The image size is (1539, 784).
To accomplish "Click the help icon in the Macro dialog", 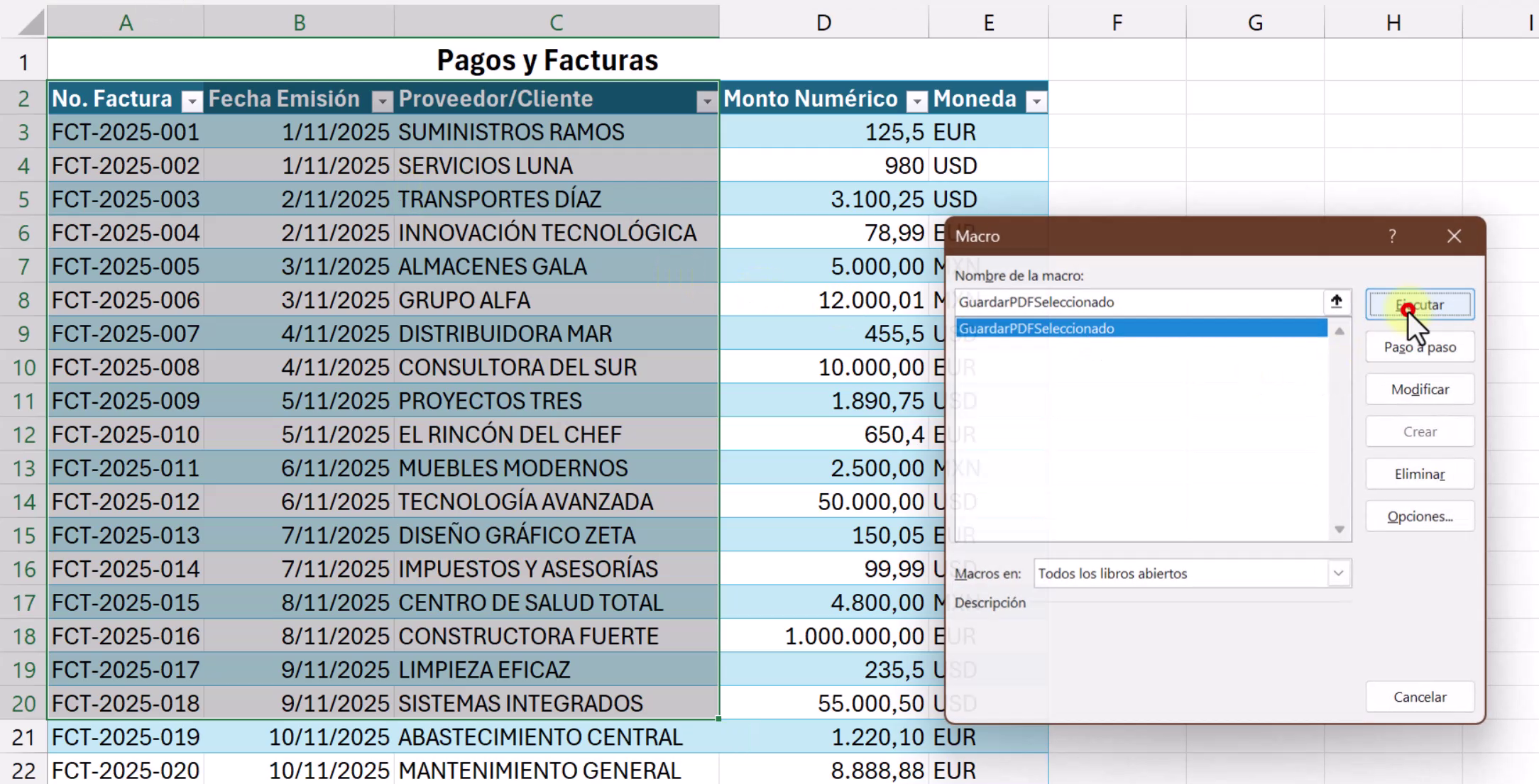I will (x=1392, y=236).
